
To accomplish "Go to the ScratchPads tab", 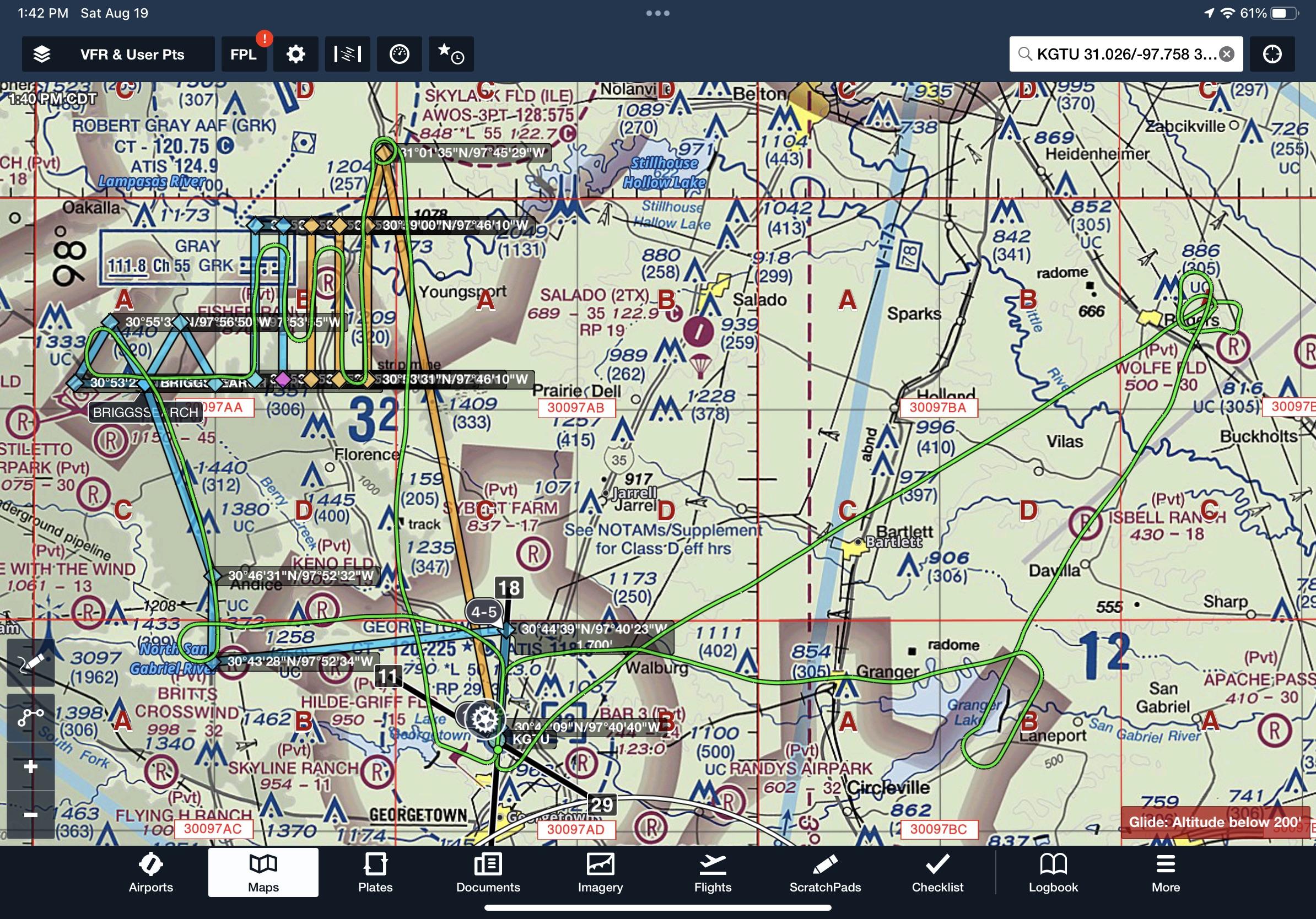I will (x=825, y=874).
